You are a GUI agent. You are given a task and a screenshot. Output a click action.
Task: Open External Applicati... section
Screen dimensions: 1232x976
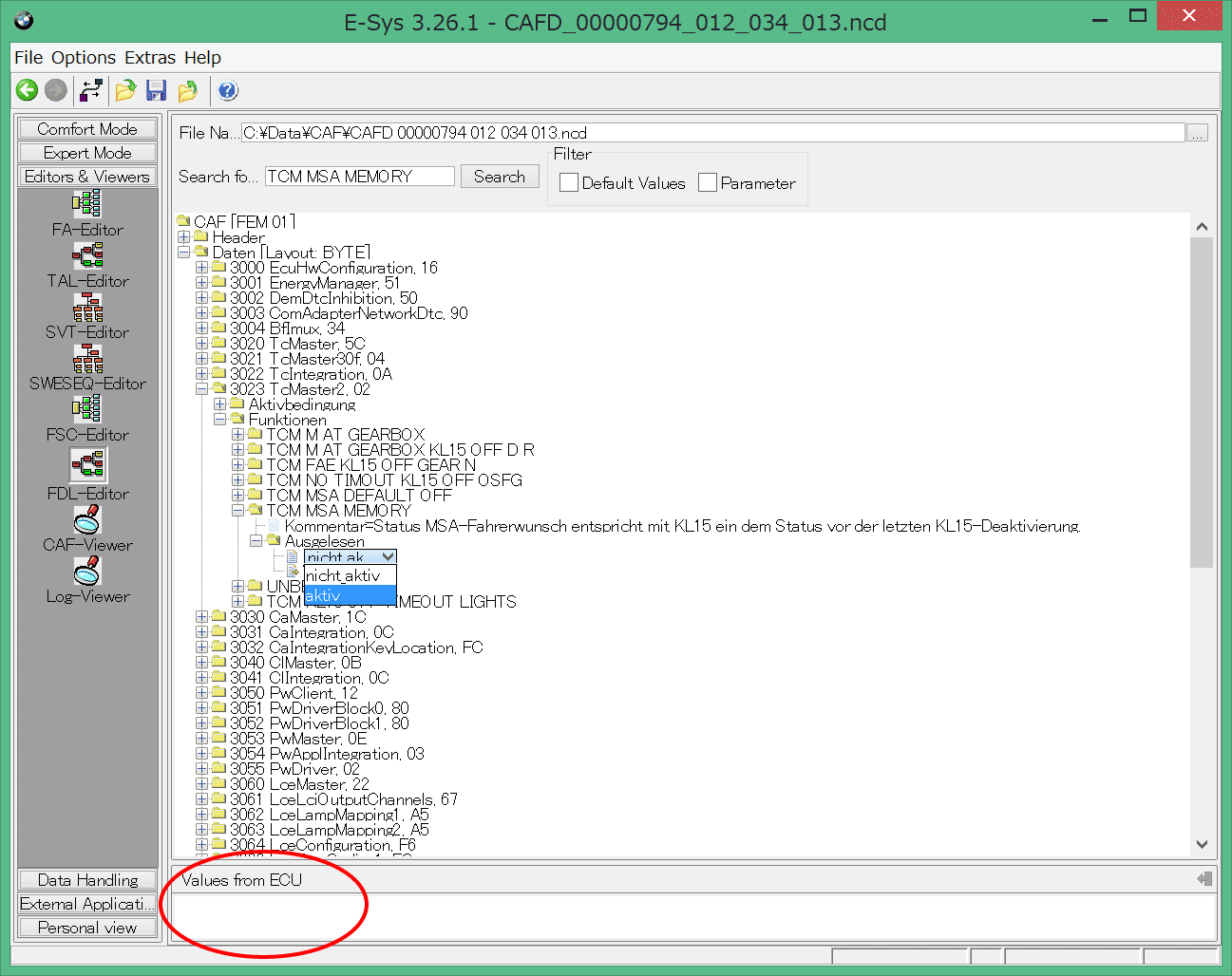coord(87,904)
